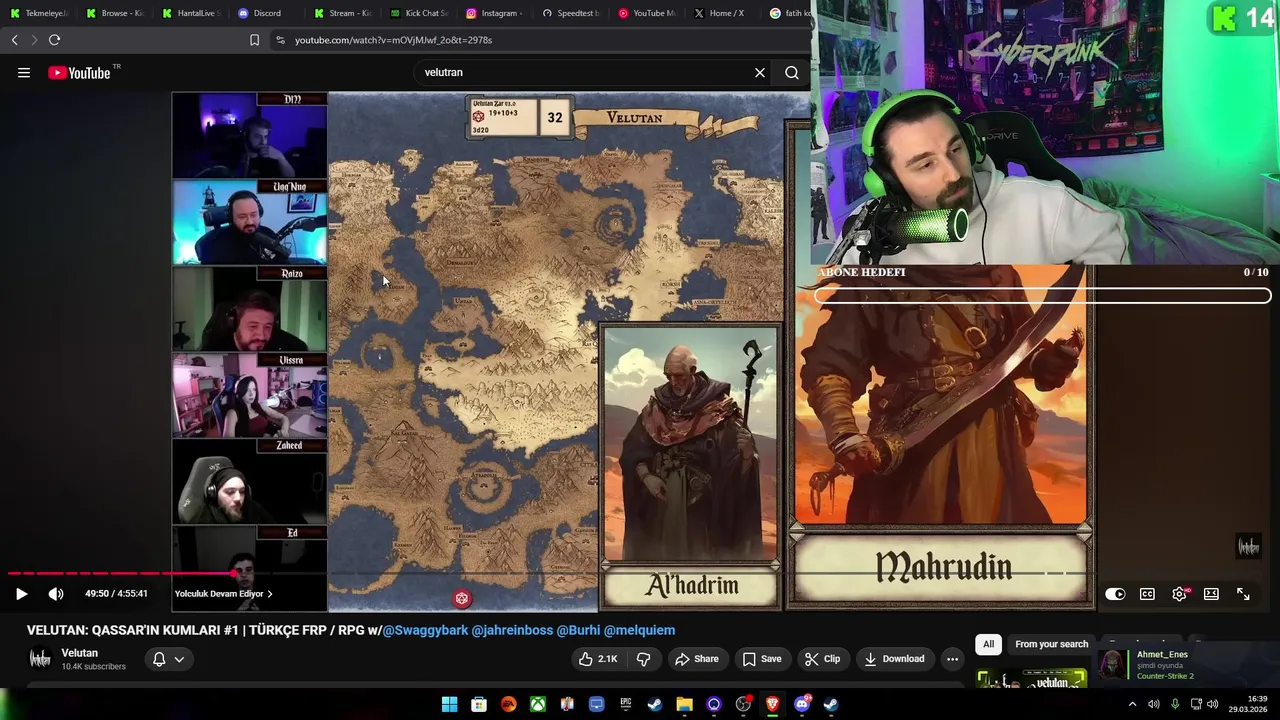Click the YouTube search magnifier button
Screen dimensions: 1280x720
click(x=792, y=73)
